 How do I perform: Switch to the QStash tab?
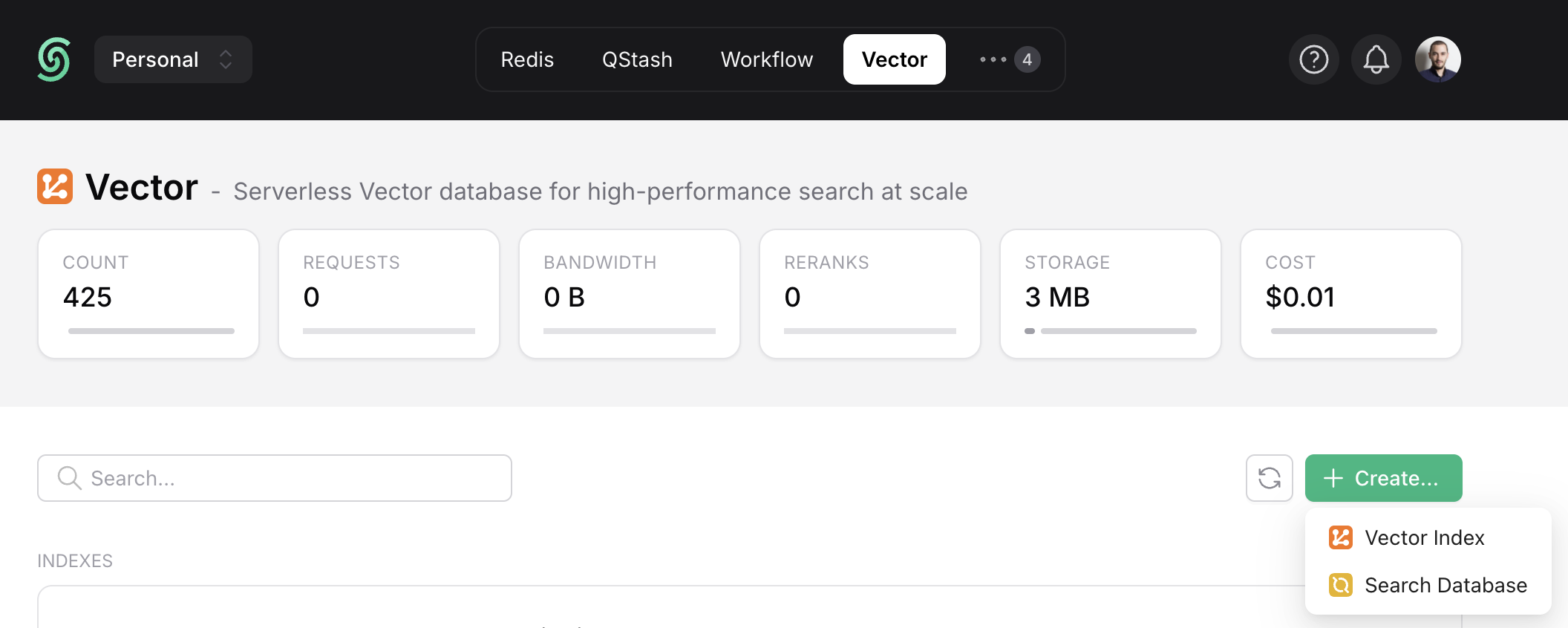(637, 59)
